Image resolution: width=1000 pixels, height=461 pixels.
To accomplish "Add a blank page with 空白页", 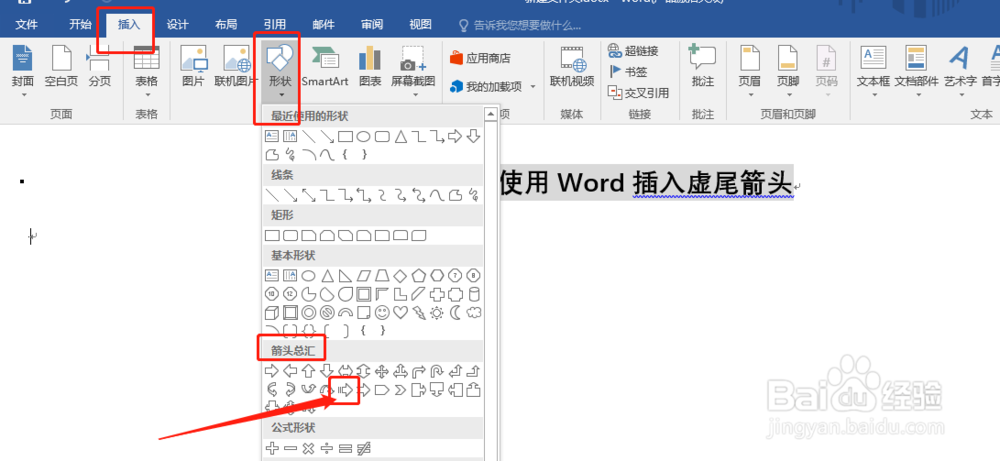I will click(61, 67).
